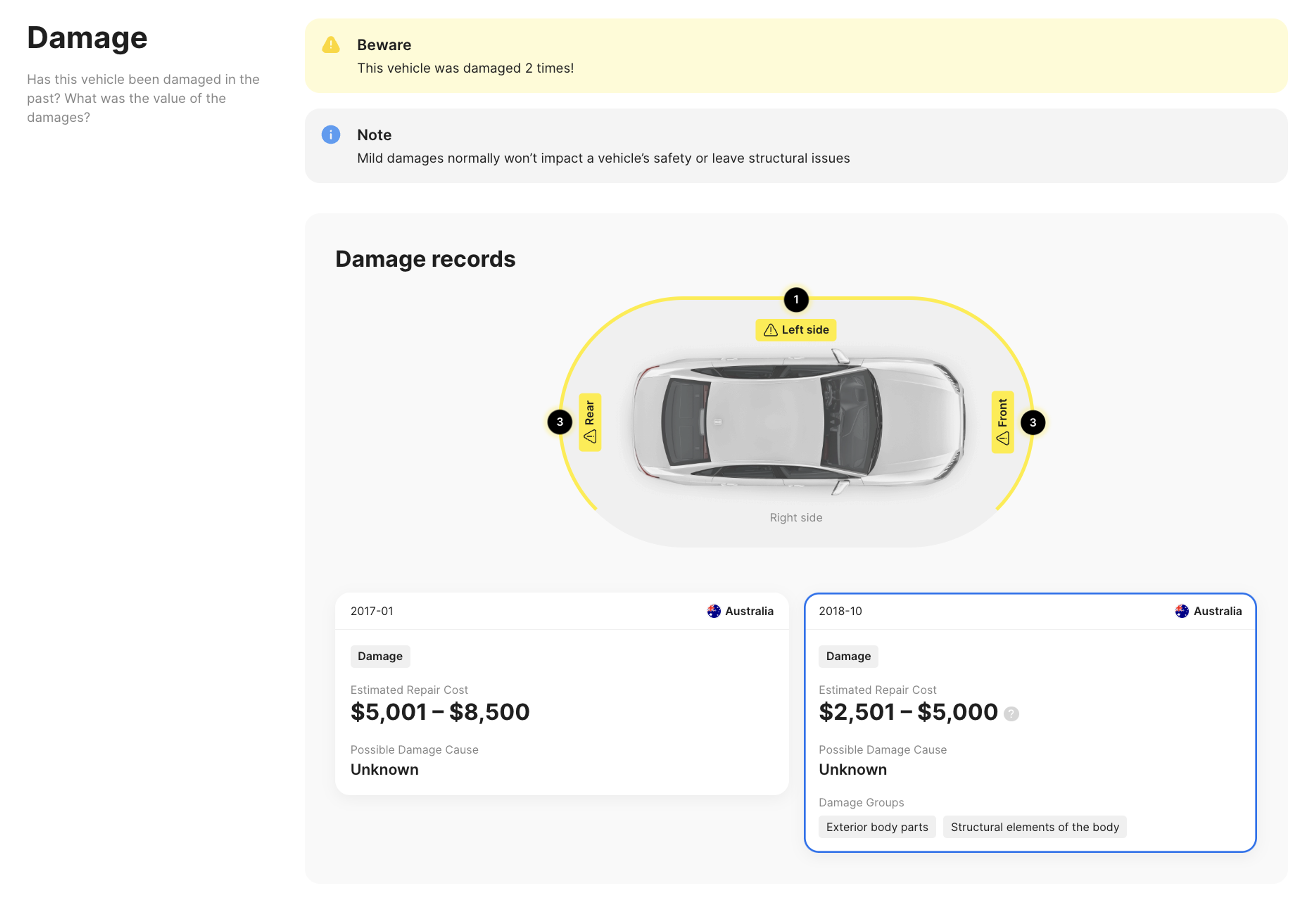1316x899 pixels.
Task: Select the yellow Left side warning label
Action: pyautogui.click(x=796, y=330)
